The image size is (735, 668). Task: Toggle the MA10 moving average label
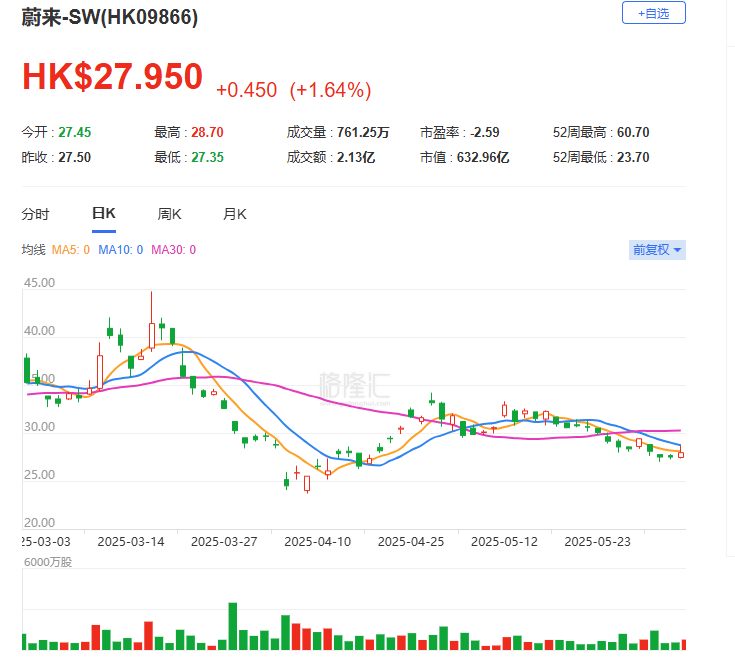(120, 250)
